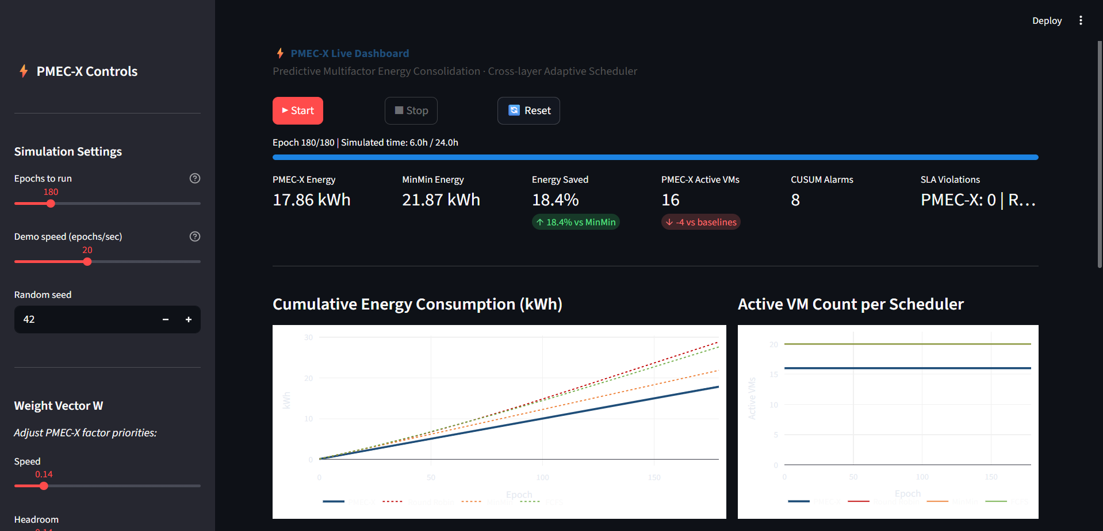Toggle Round Robin red legend in Active VM chart
This screenshot has width=1103, height=531.
pyautogui.click(x=882, y=501)
